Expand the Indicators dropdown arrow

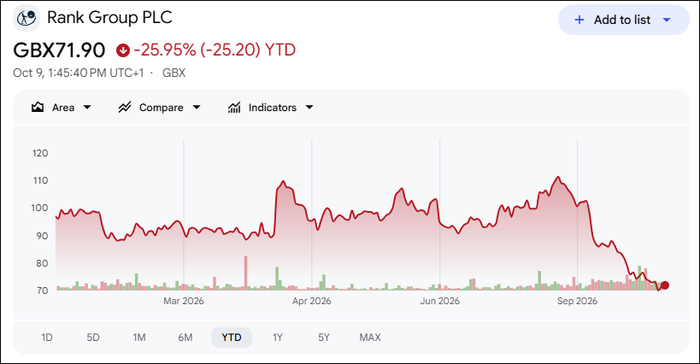coord(309,107)
